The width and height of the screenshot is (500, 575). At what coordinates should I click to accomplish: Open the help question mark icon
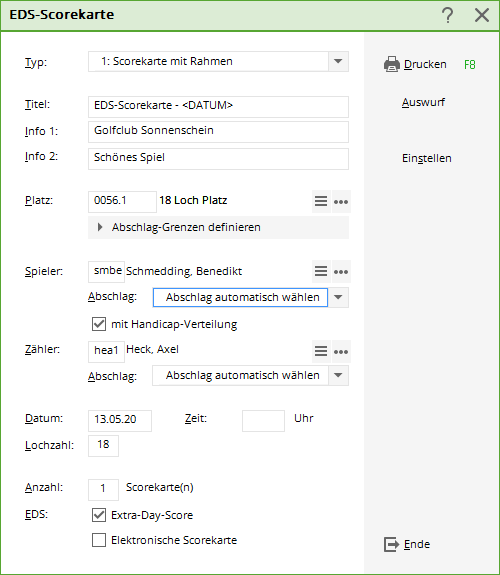447,15
